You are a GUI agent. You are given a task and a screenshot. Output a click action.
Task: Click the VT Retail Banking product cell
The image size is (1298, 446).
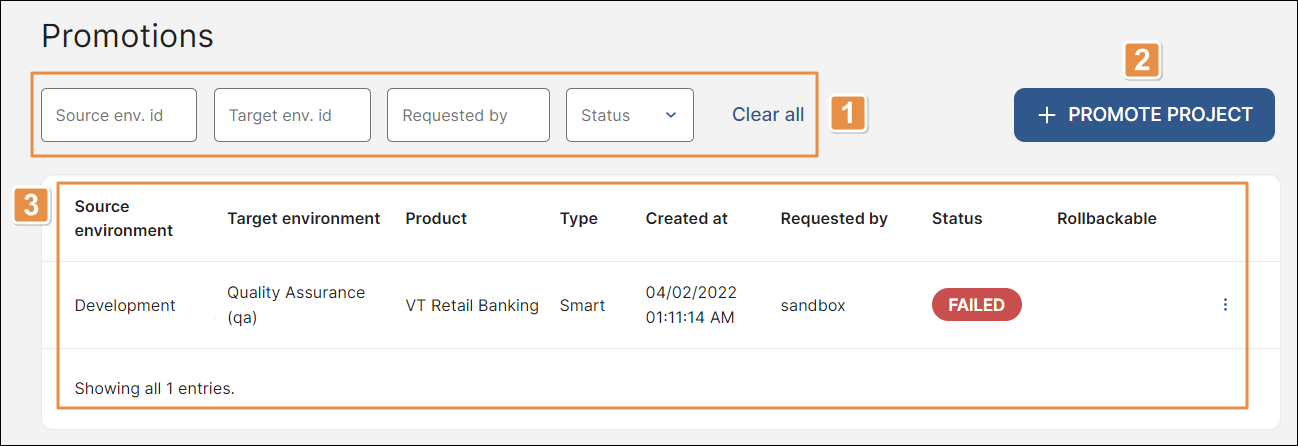(472, 305)
